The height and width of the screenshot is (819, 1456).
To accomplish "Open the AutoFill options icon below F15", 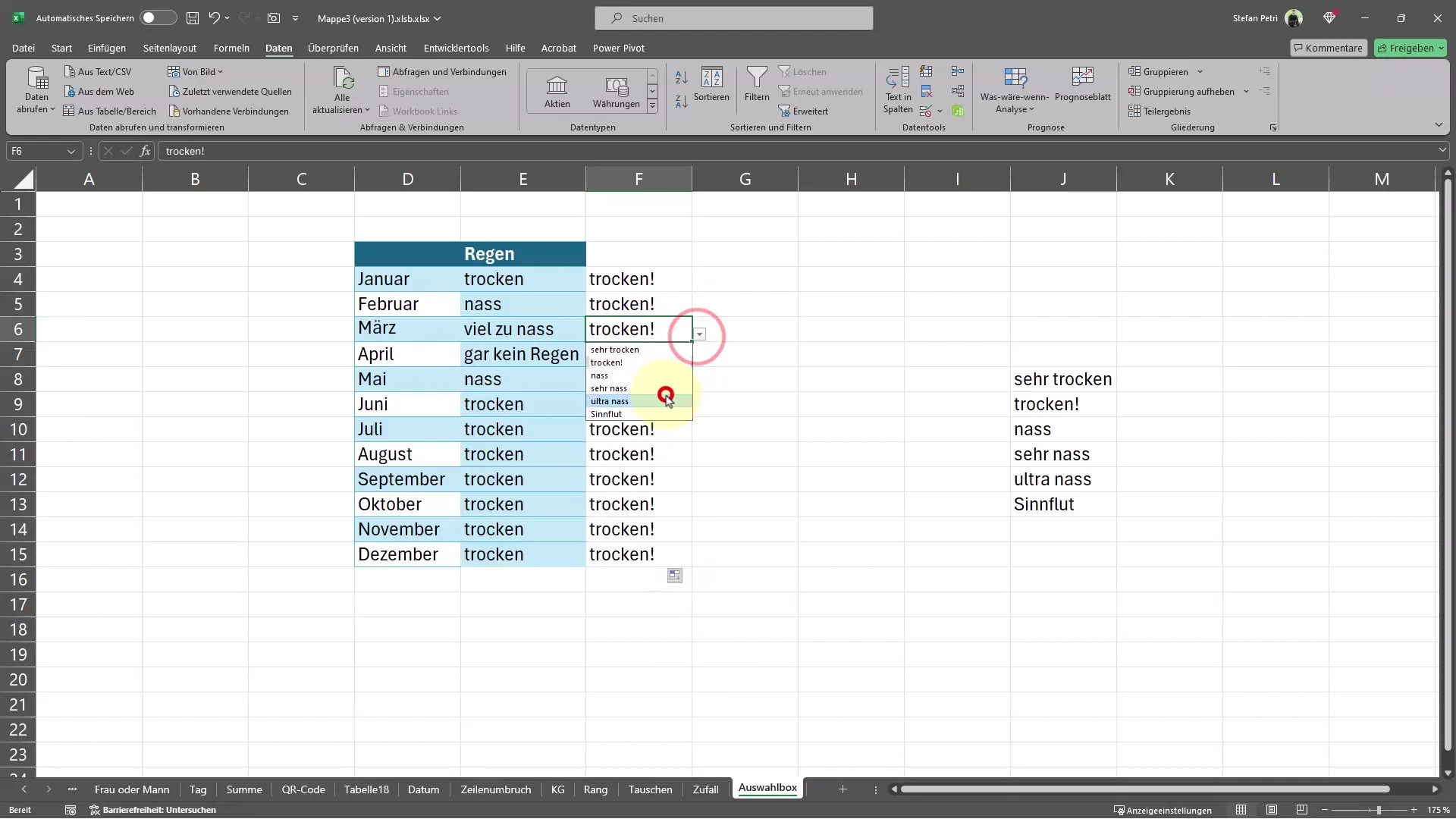I will point(675,576).
